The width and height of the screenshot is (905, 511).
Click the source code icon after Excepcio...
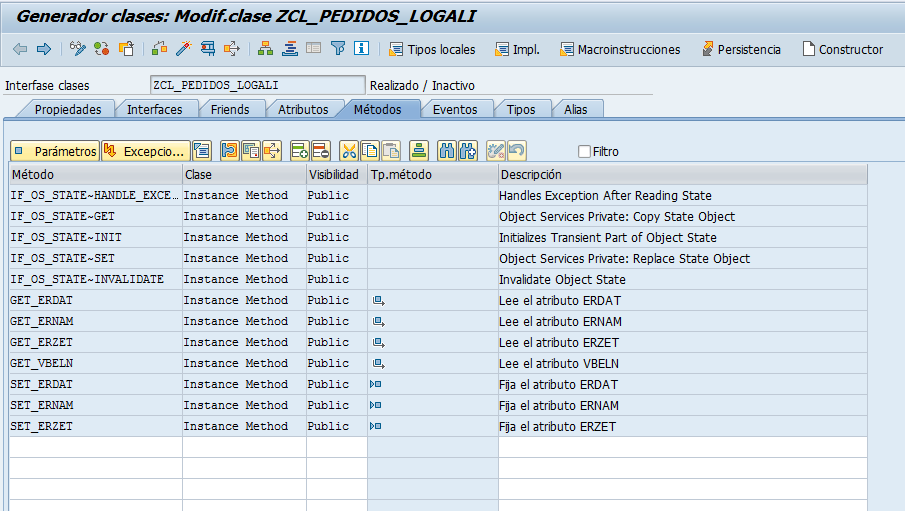[x=202, y=151]
